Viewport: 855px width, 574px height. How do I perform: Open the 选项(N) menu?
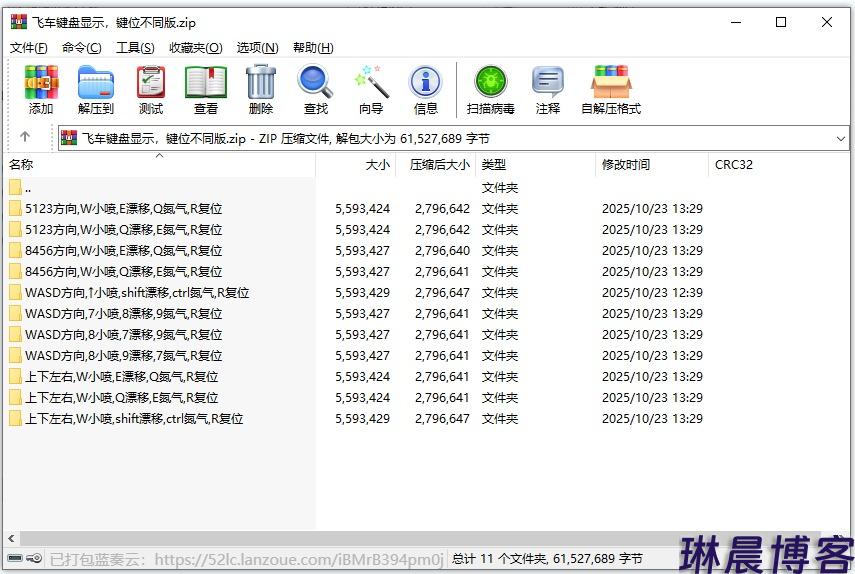click(x=257, y=48)
